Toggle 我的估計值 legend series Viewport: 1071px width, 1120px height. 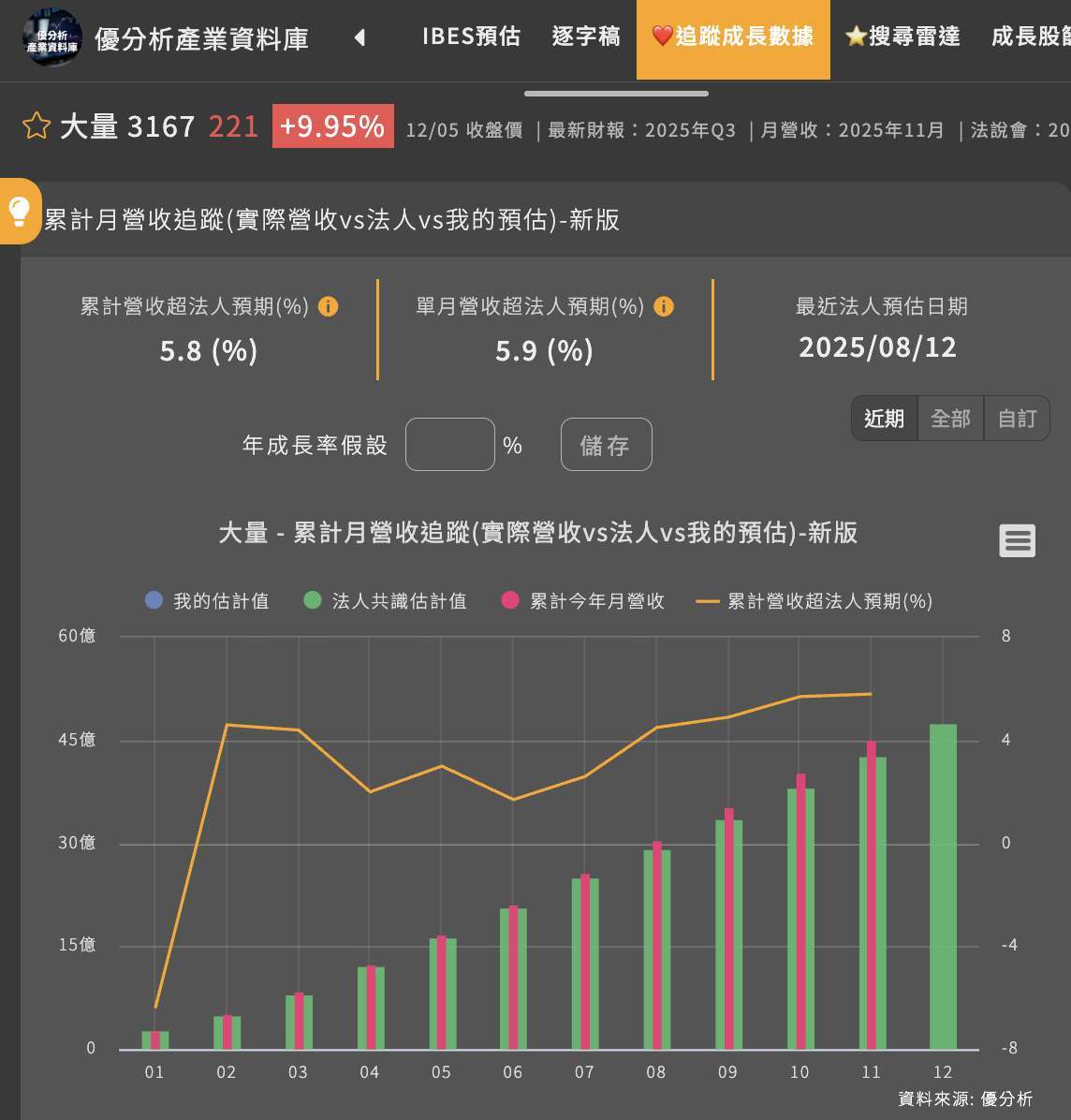point(208,601)
